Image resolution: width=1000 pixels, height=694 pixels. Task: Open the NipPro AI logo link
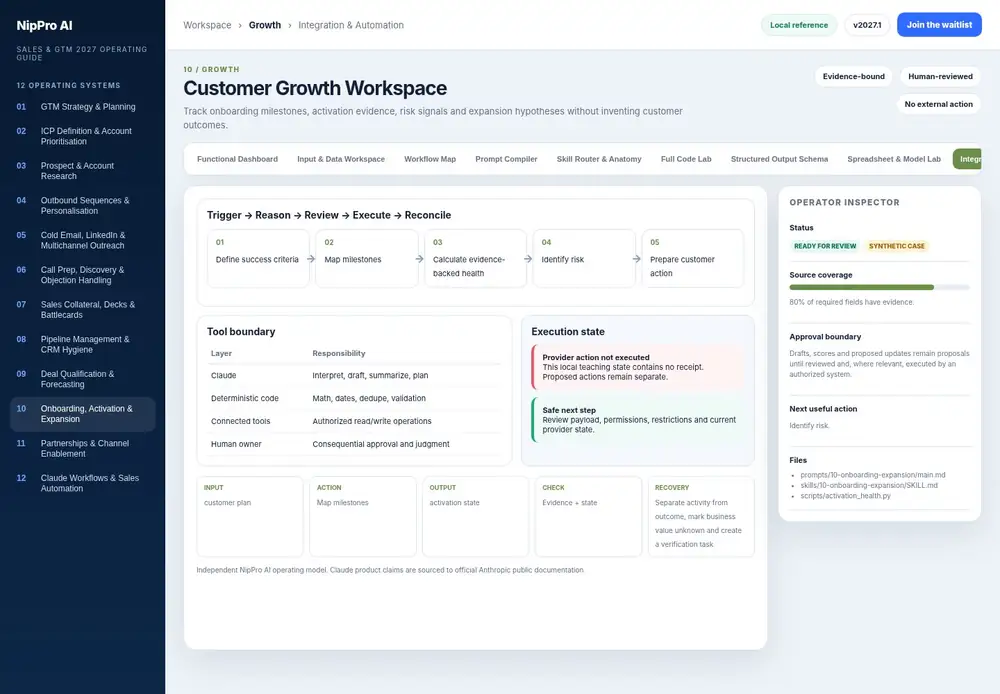[x=44, y=26]
